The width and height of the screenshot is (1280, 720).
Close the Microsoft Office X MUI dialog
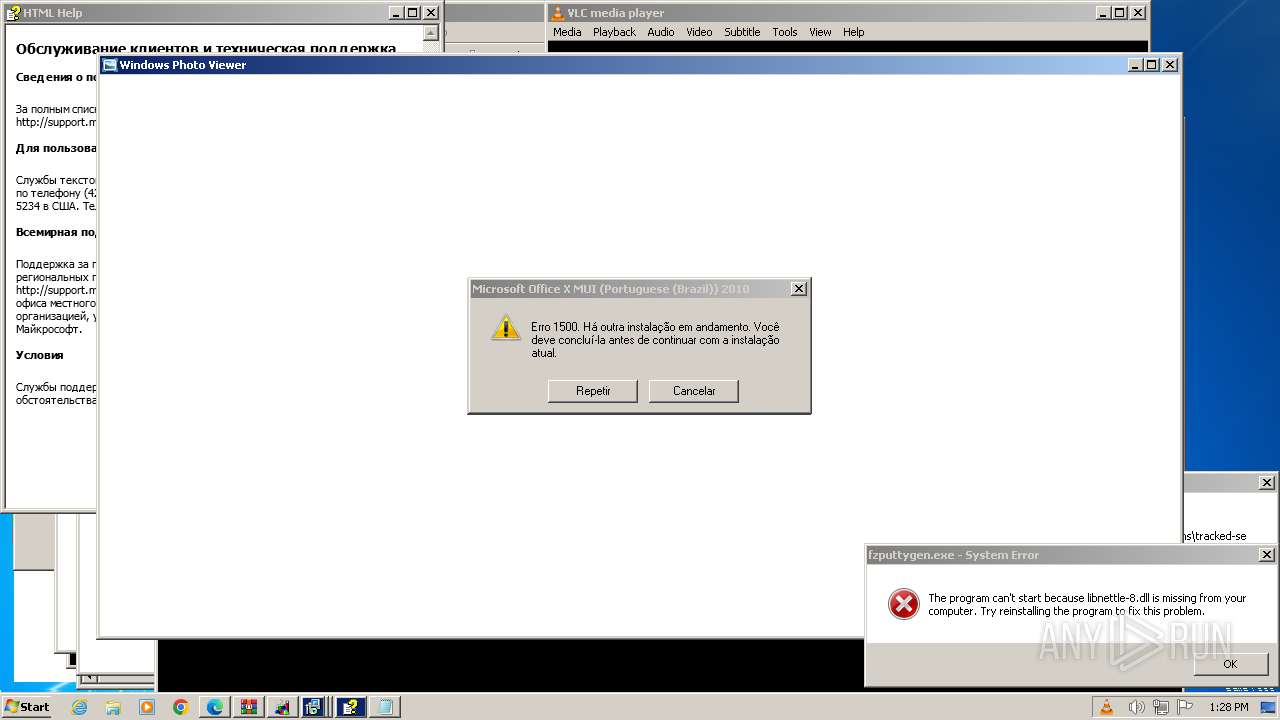coord(798,289)
